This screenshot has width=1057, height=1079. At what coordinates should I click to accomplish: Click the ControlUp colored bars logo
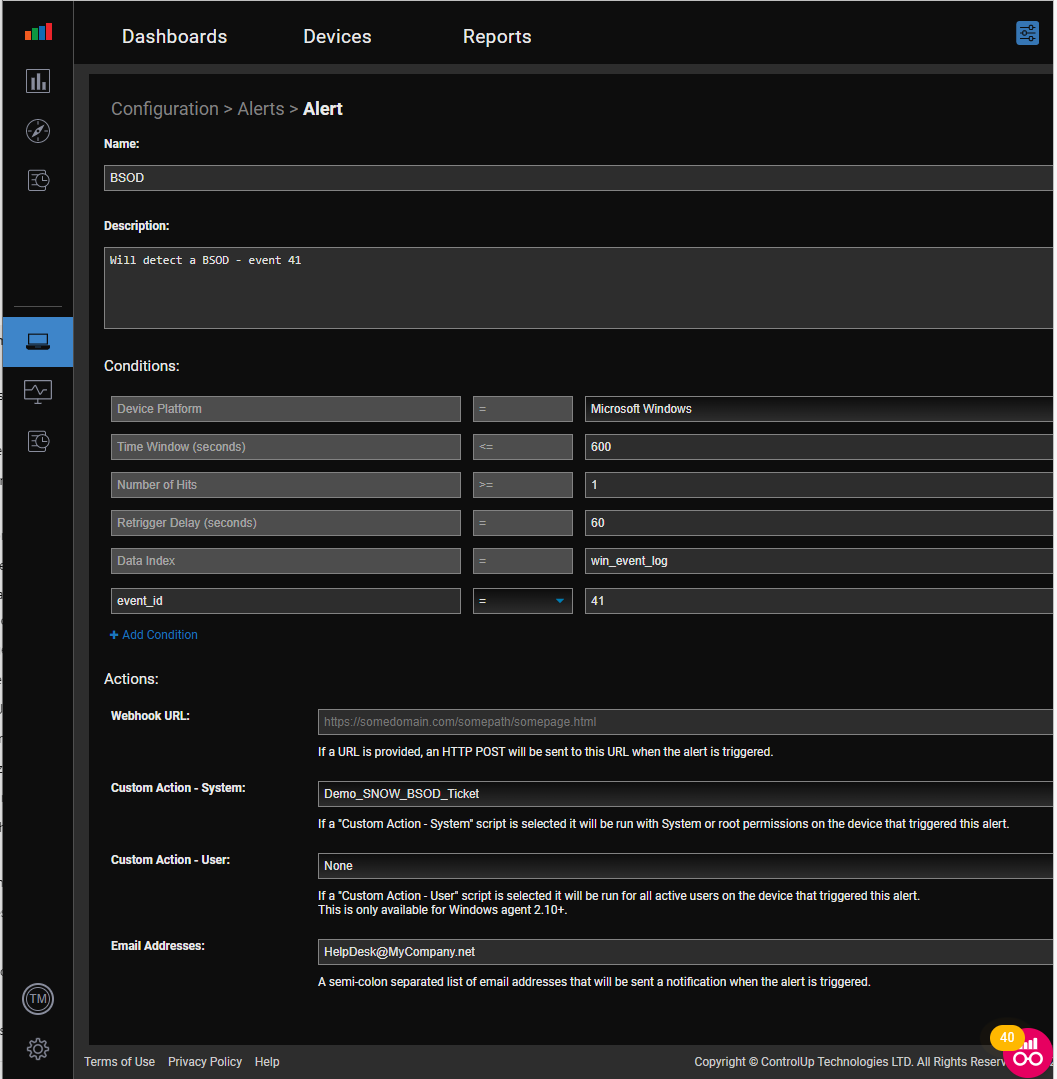38,32
